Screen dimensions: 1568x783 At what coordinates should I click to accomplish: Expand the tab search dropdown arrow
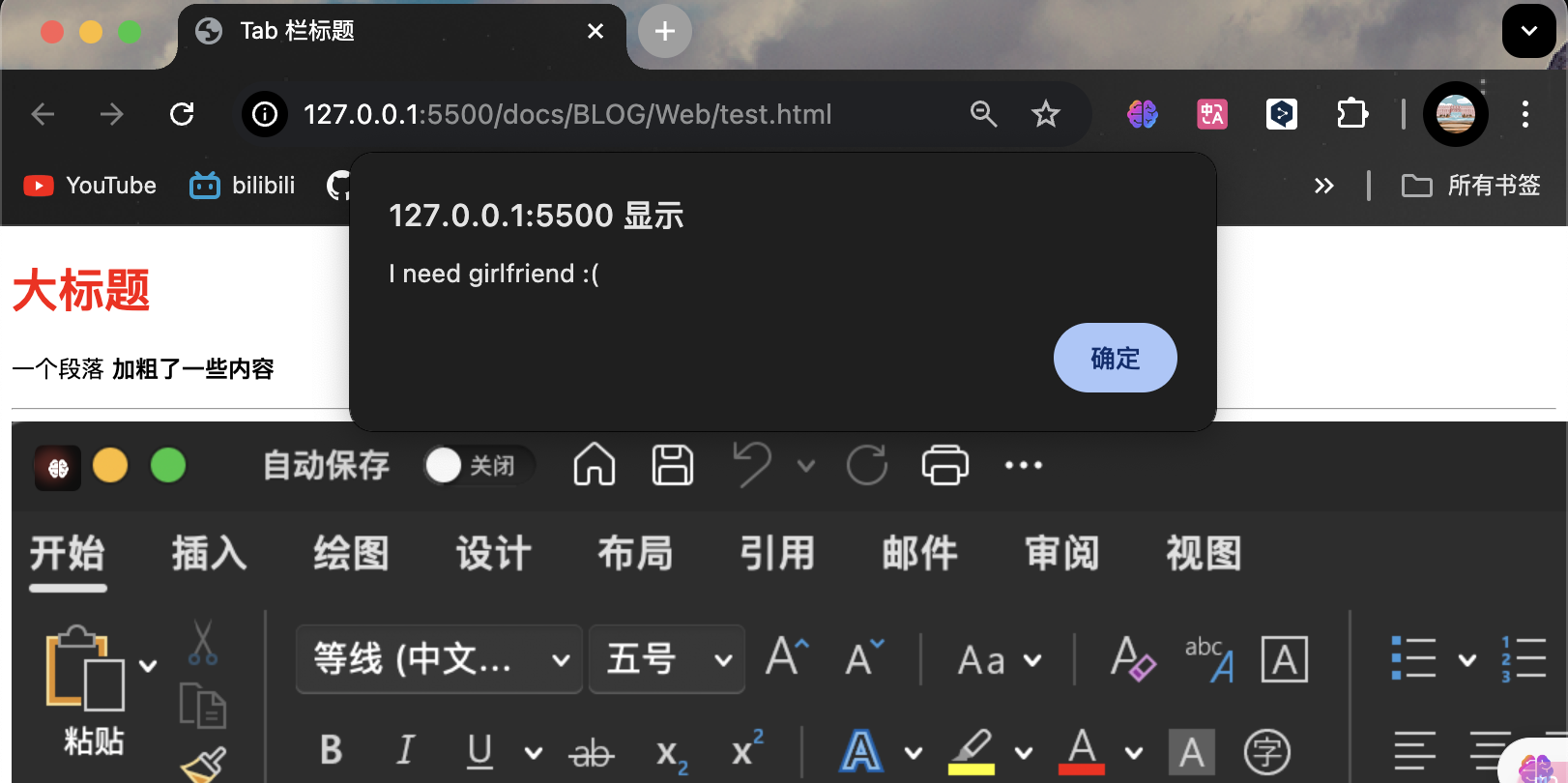coord(1529,31)
